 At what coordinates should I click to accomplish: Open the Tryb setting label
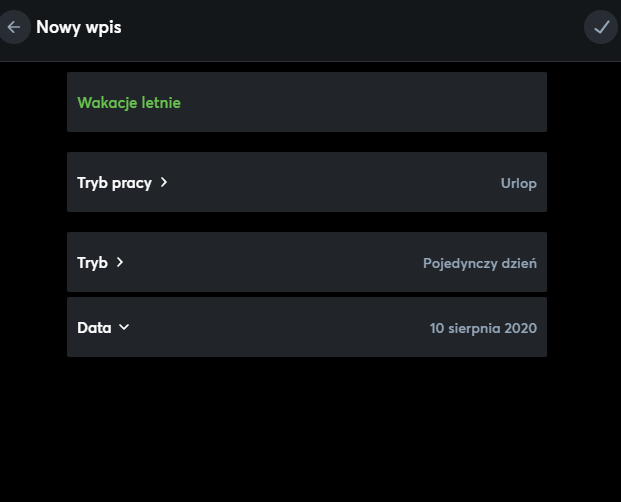tap(92, 263)
